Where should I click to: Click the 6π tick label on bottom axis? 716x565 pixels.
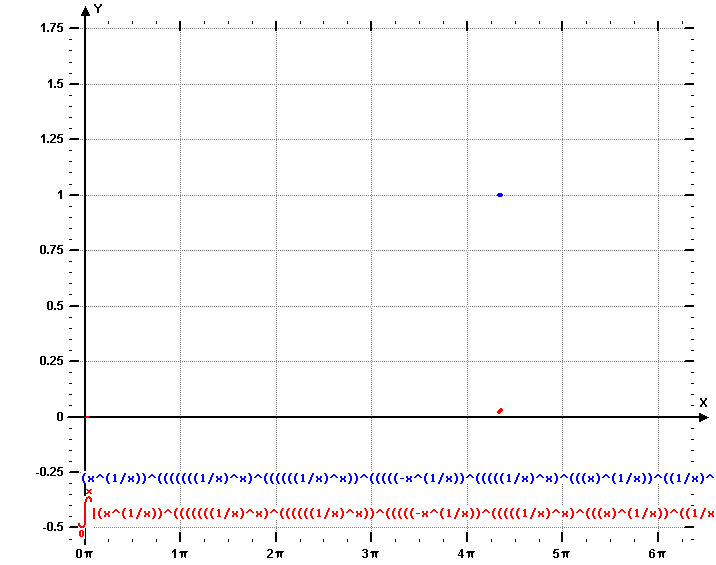[x=657, y=552]
